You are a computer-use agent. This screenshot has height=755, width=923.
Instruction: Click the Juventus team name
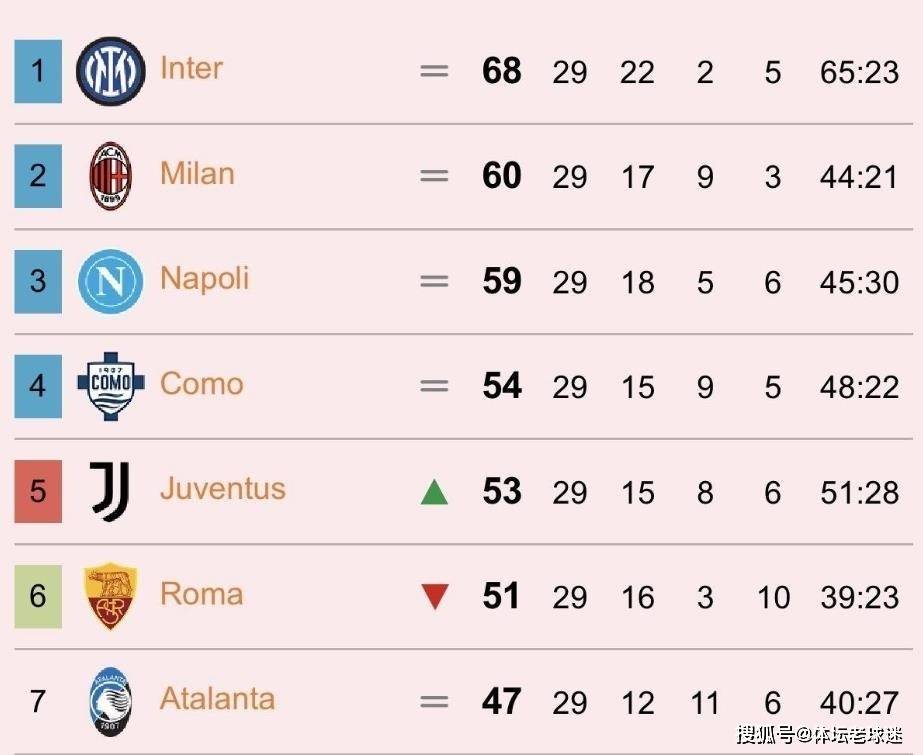tap(222, 489)
